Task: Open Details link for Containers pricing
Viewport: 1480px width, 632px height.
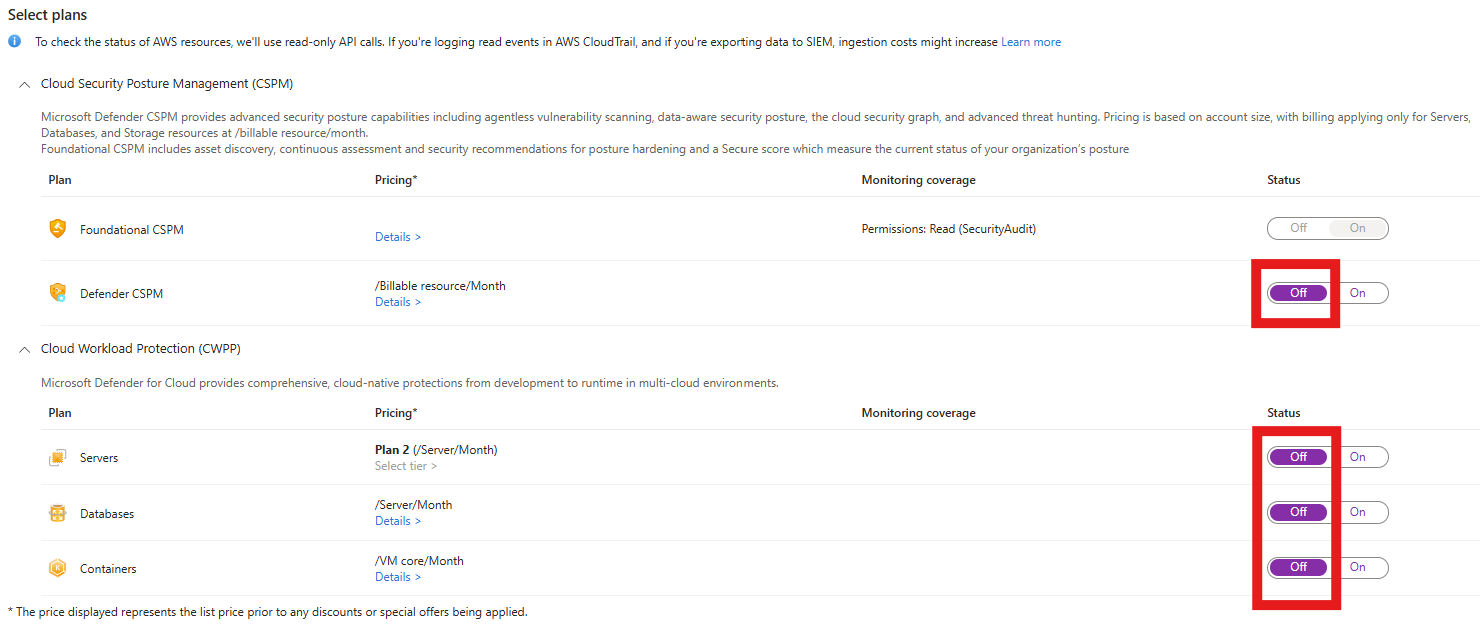Action: [x=398, y=577]
